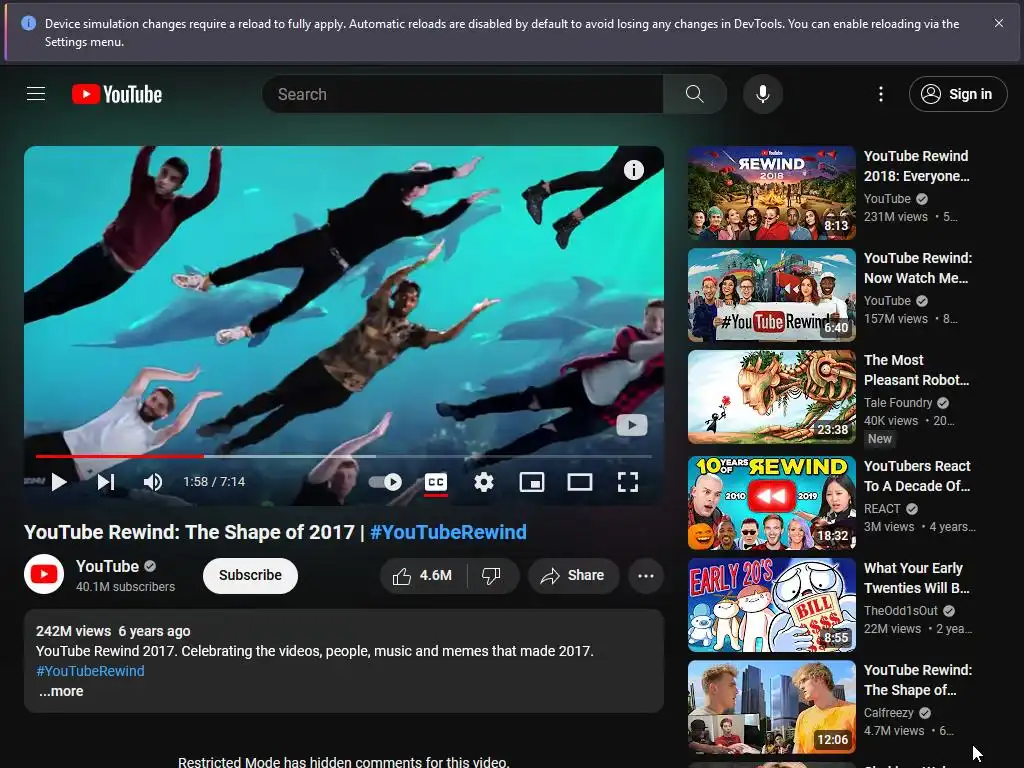Dislike this video
1024x768 pixels.
tap(491, 575)
